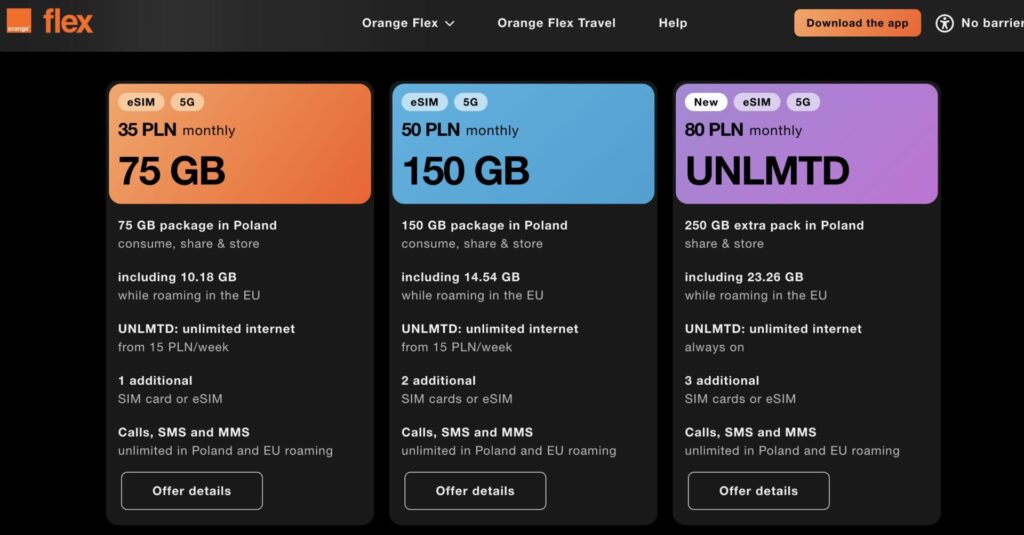1024x535 pixels.
Task: Click 5G badge on 150 GB plan
Action: (x=470, y=102)
